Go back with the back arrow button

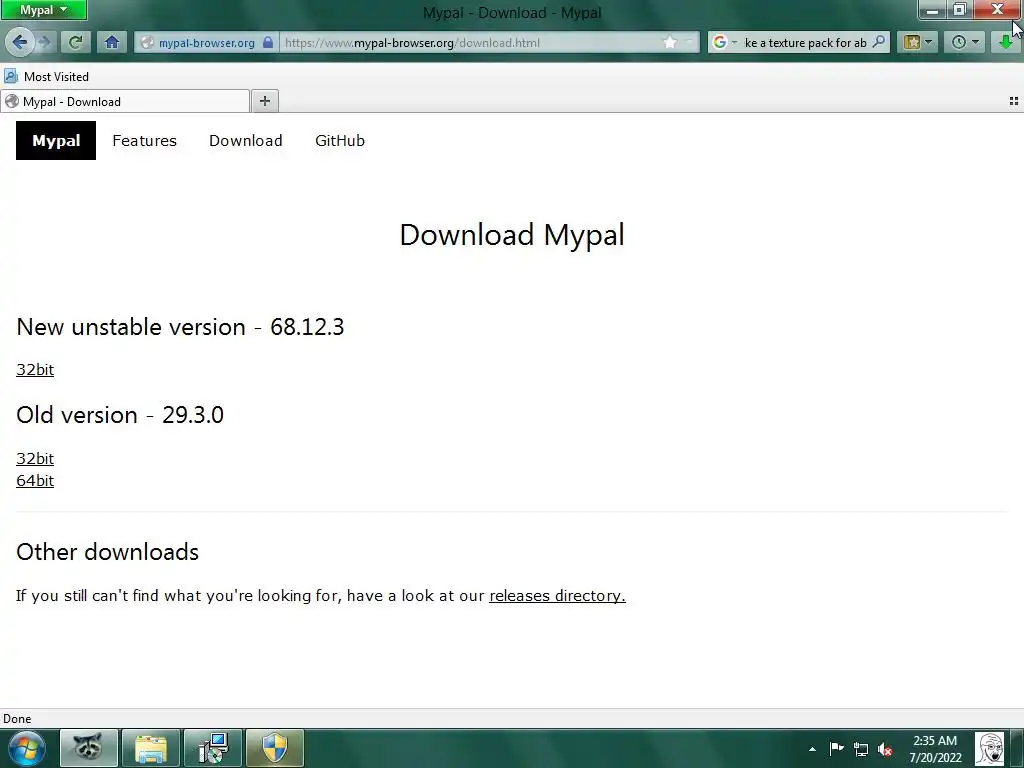tap(20, 42)
